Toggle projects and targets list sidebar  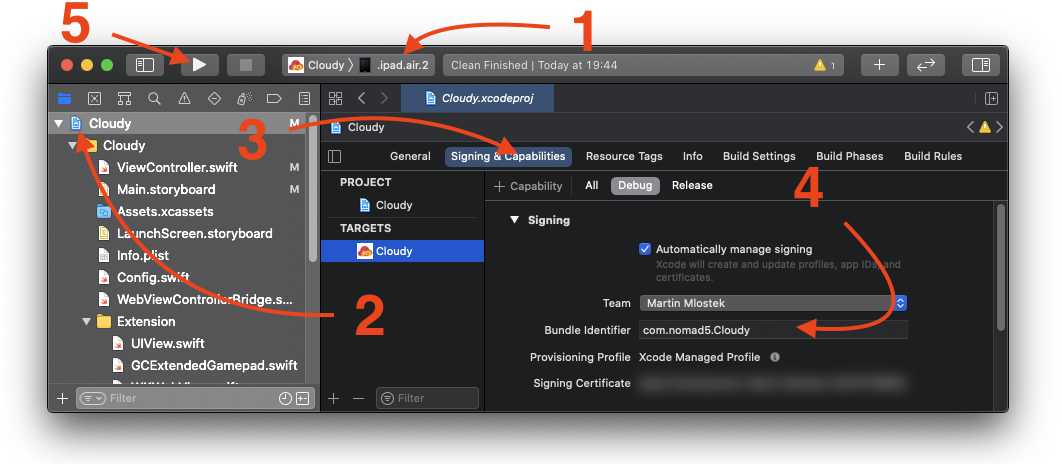pyautogui.click(x=335, y=156)
